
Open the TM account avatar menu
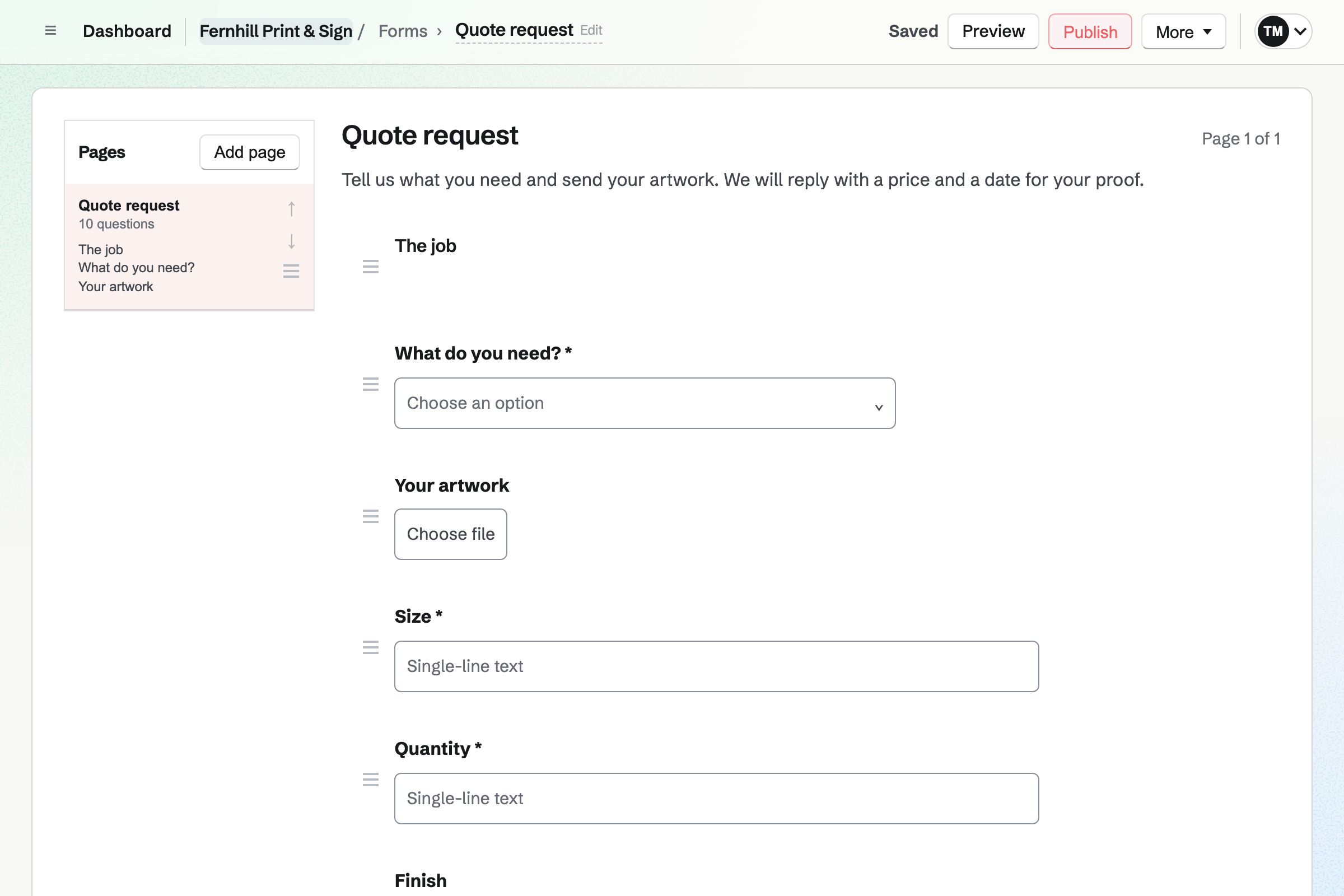pos(1283,31)
